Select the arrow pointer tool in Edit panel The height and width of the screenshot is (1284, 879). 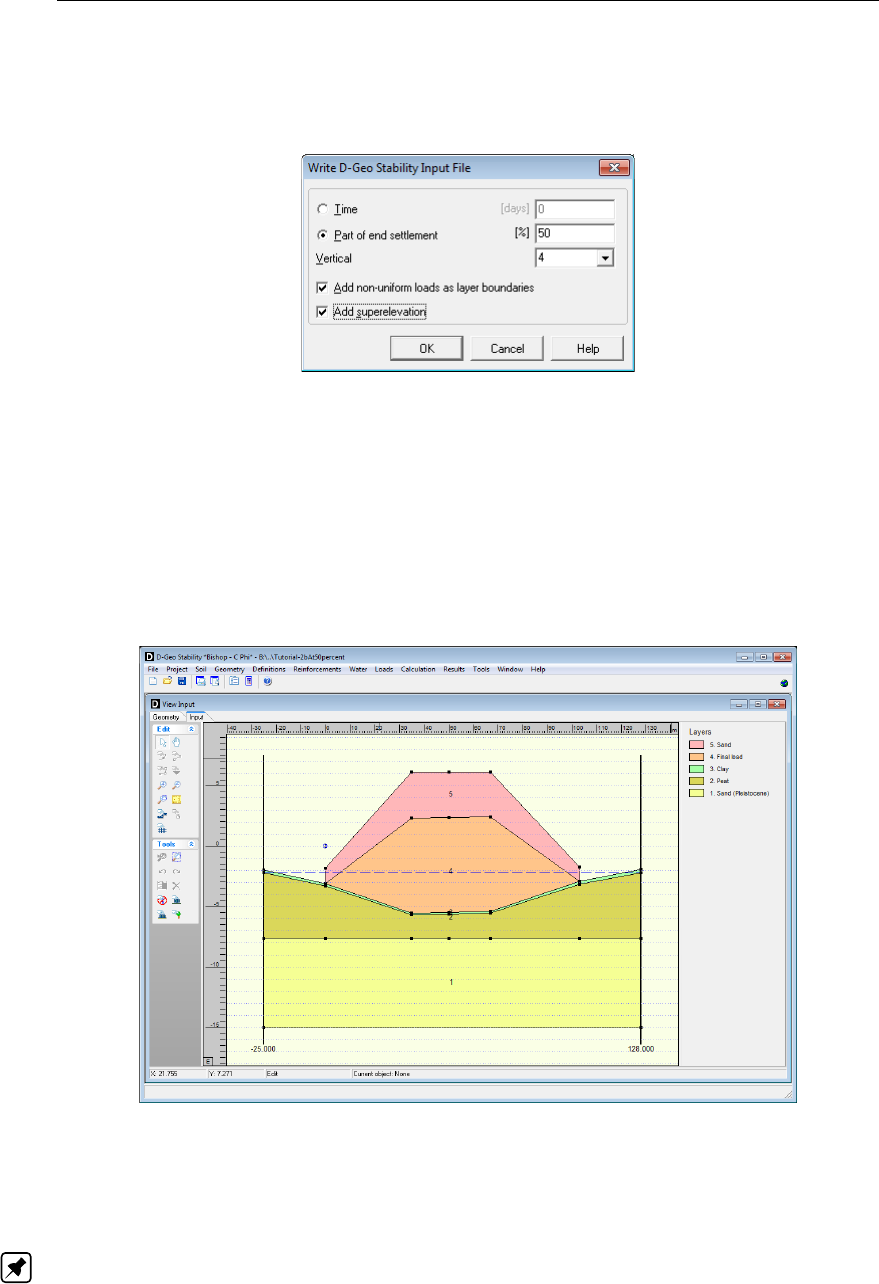click(162, 743)
